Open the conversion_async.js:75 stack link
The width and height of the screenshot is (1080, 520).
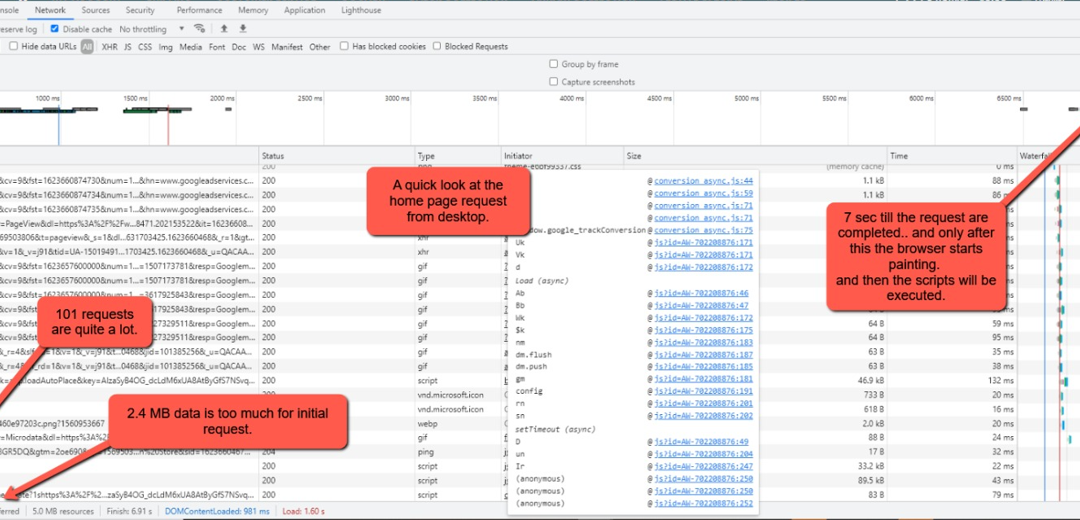(x=703, y=230)
